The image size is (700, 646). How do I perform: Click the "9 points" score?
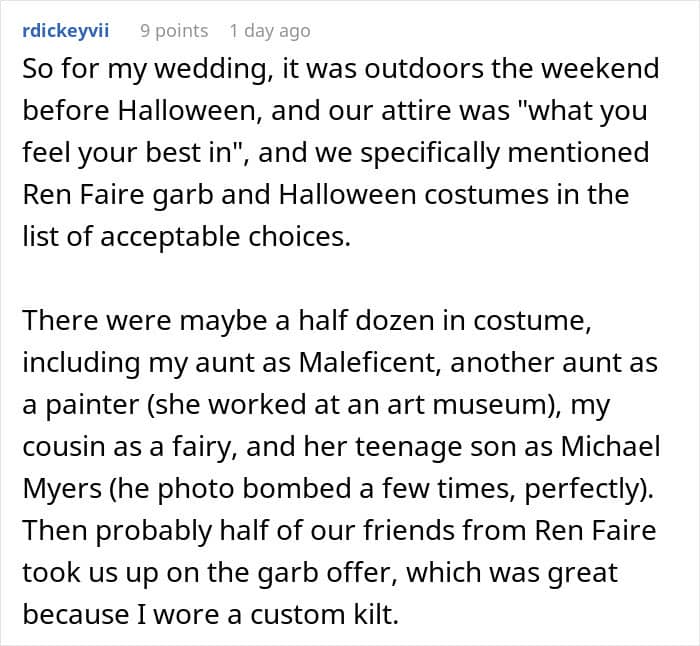[x=174, y=31]
